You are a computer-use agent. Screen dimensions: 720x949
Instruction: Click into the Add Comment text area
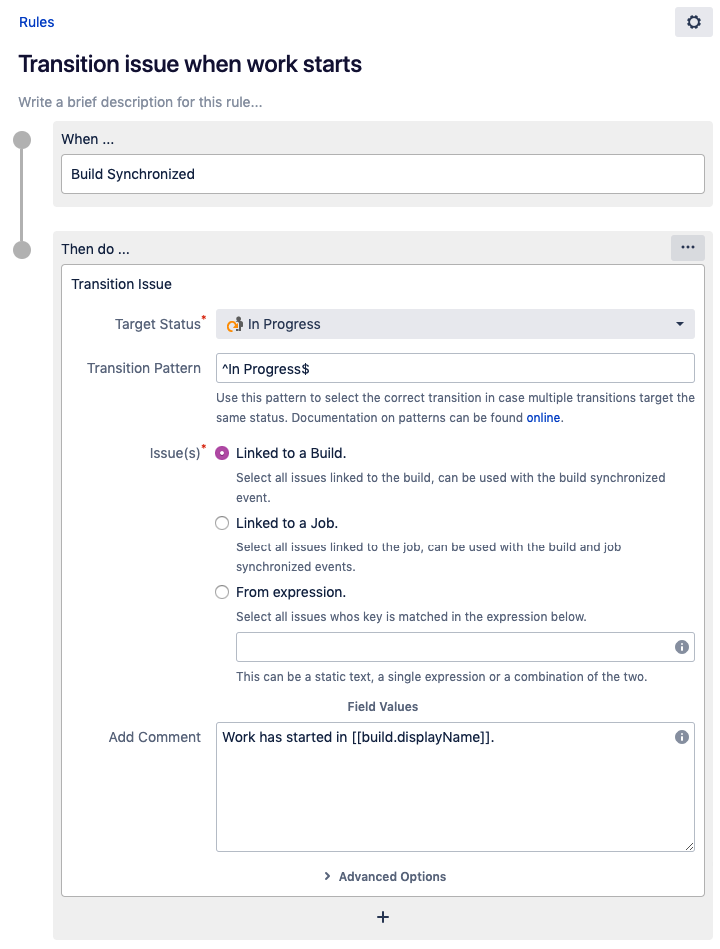point(455,787)
